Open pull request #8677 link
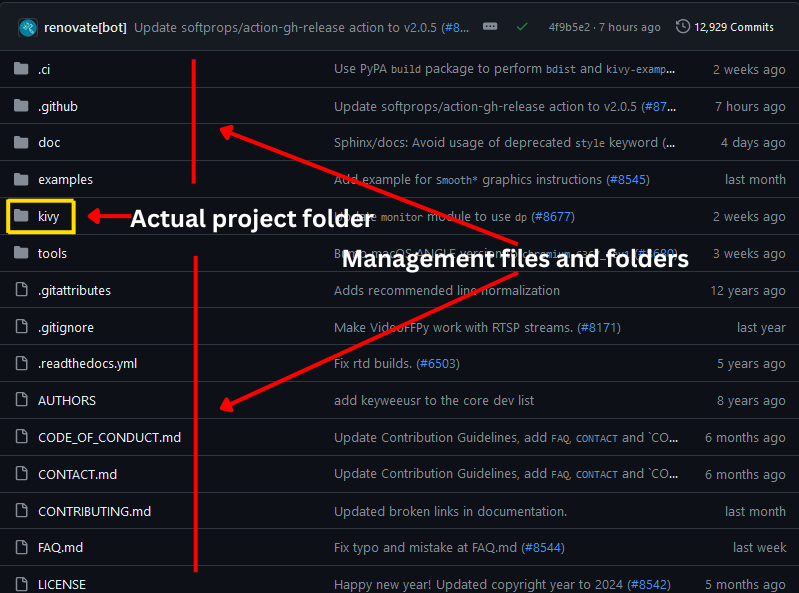This screenshot has height=593, width=799. point(553,217)
